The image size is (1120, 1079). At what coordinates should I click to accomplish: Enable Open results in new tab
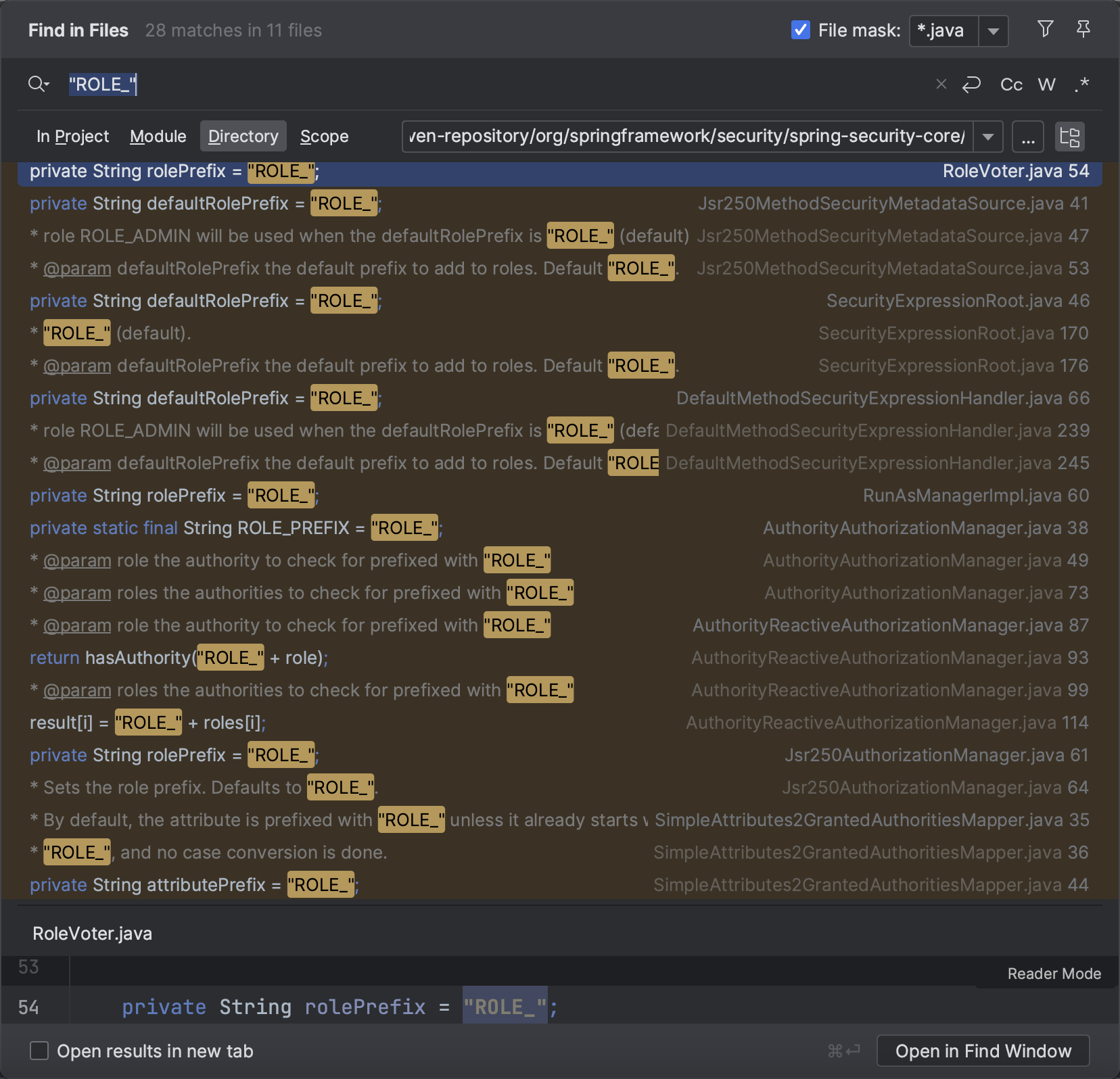[x=39, y=1051]
